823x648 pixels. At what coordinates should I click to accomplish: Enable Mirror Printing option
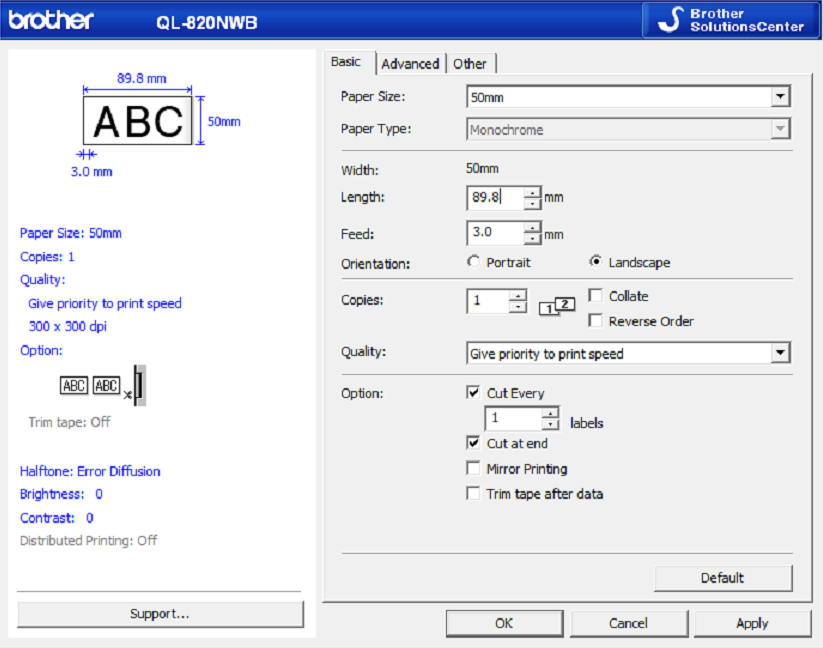(473, 469)
